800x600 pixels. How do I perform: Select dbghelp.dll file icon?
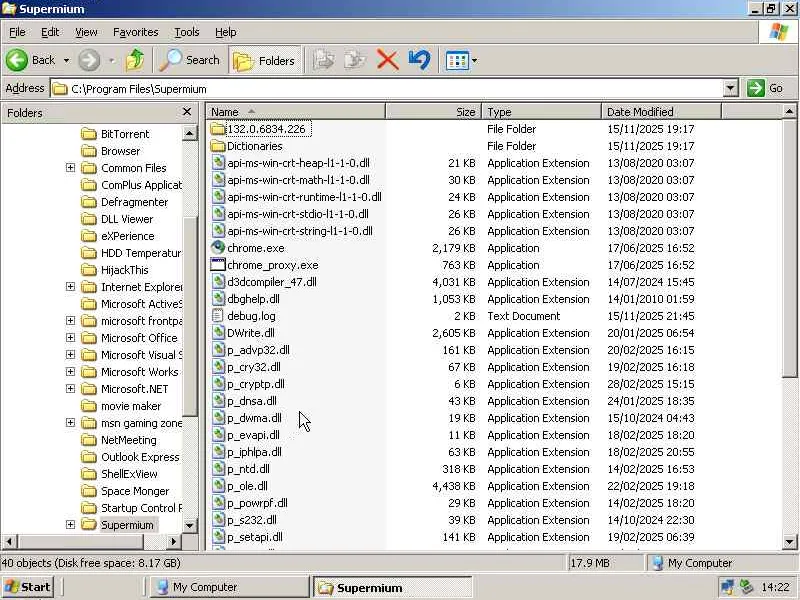(218, 299)
